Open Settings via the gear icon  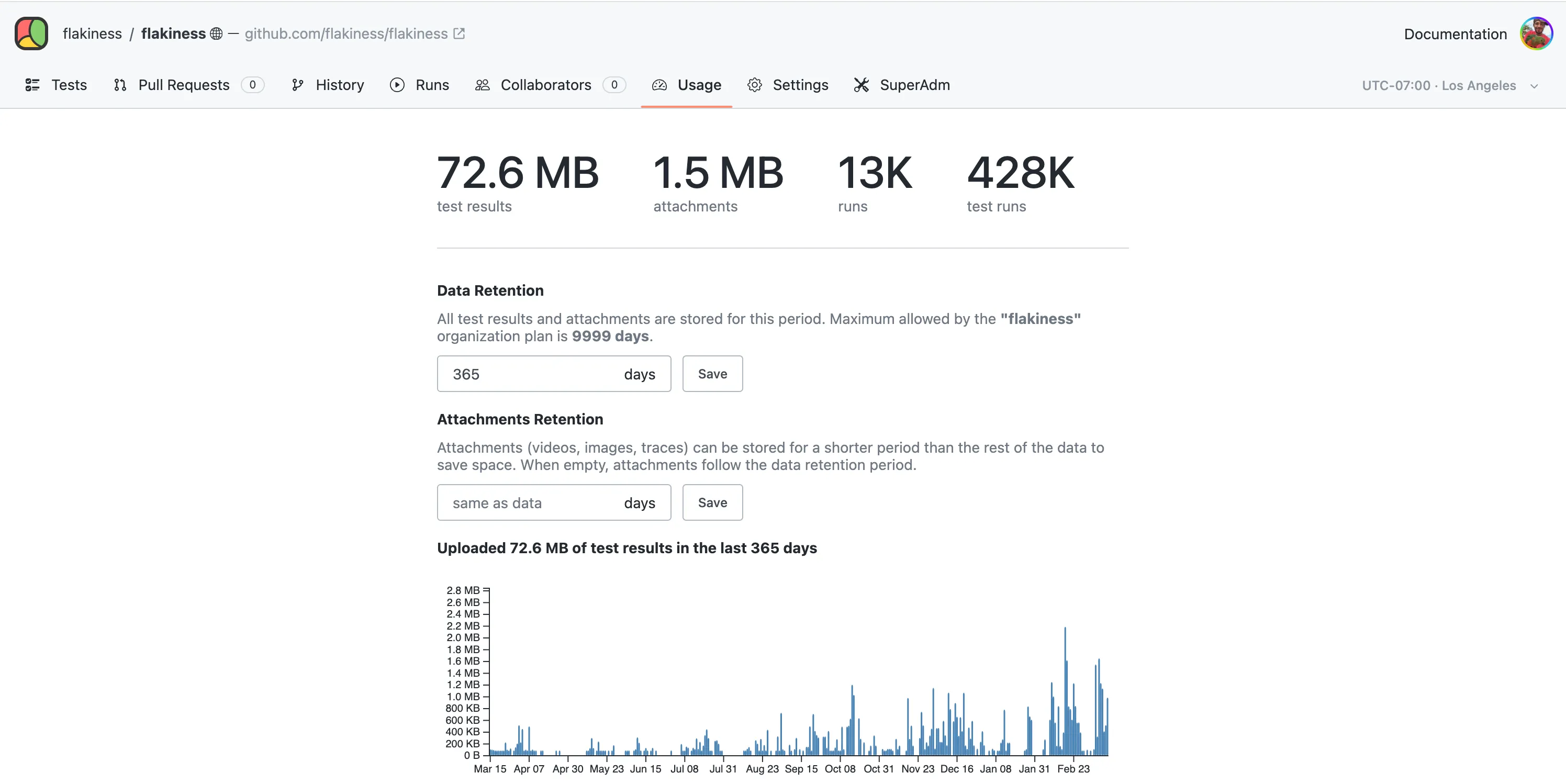tap(754, 85)
